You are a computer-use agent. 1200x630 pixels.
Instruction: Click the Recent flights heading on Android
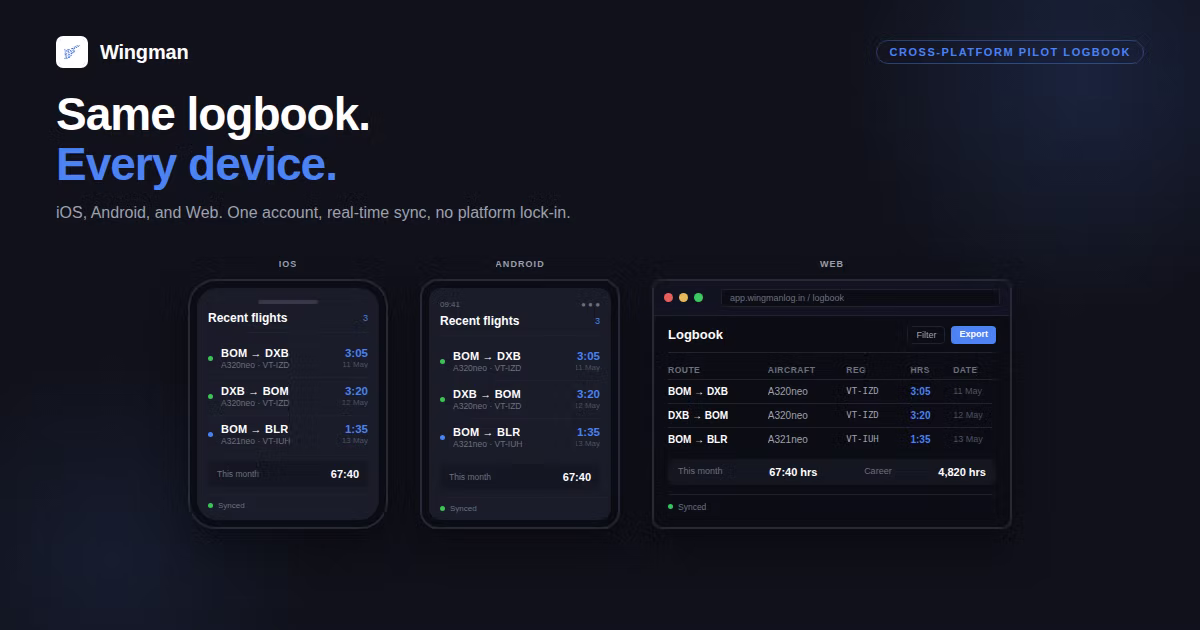479,321
